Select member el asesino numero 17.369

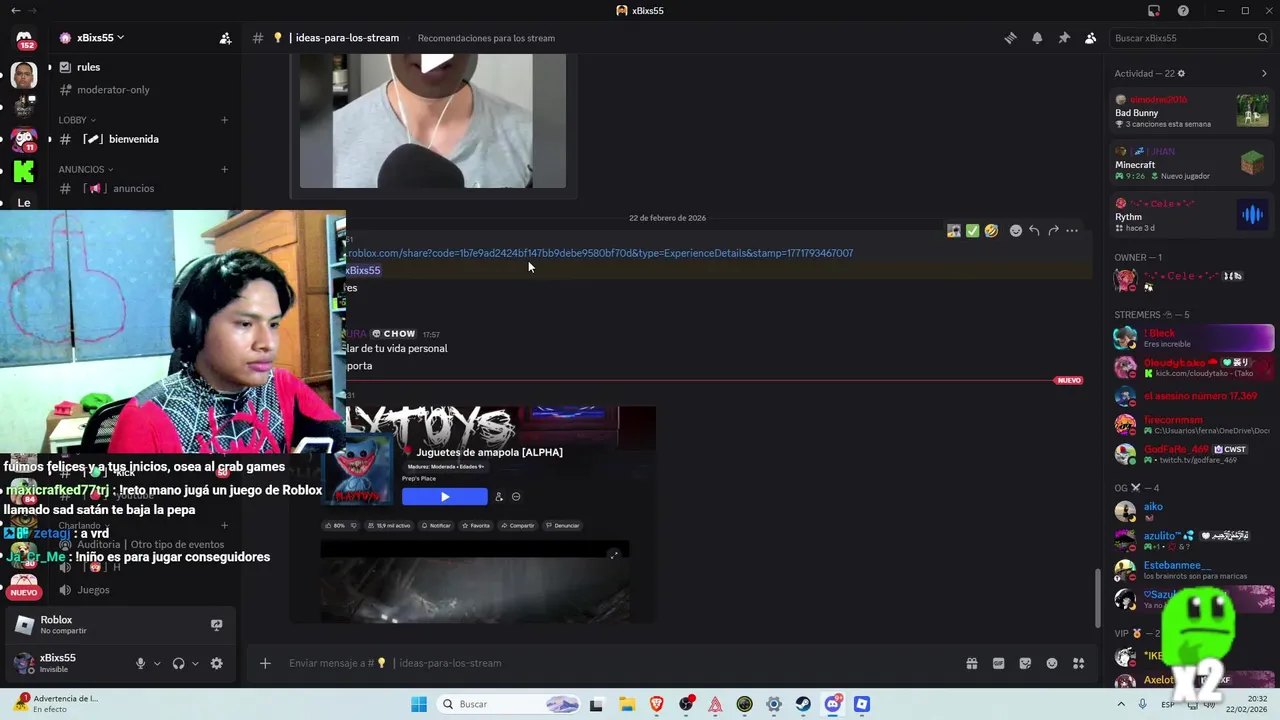tap(1192, 396)
